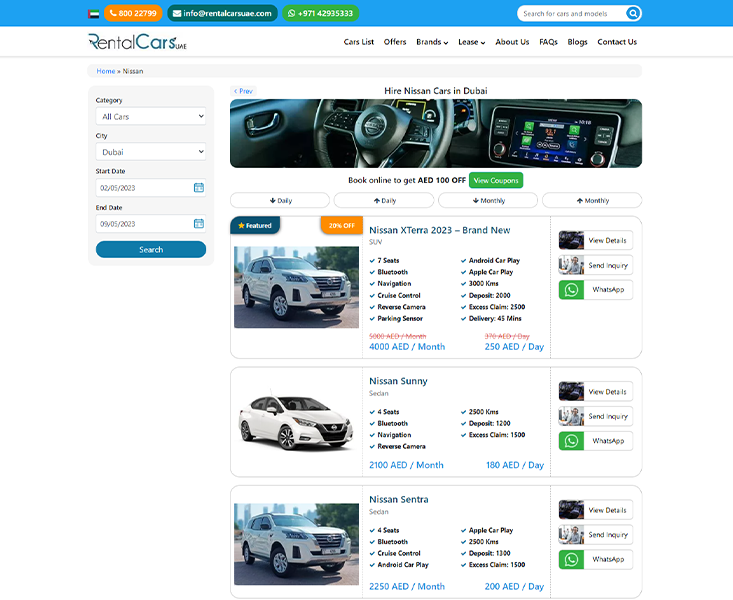Click WhatsApp icon for Nissan Sentra

point(571,559)
